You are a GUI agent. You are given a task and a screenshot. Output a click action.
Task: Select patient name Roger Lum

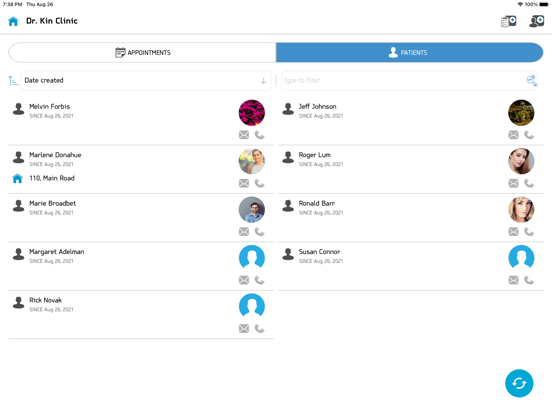click(315, 155)
